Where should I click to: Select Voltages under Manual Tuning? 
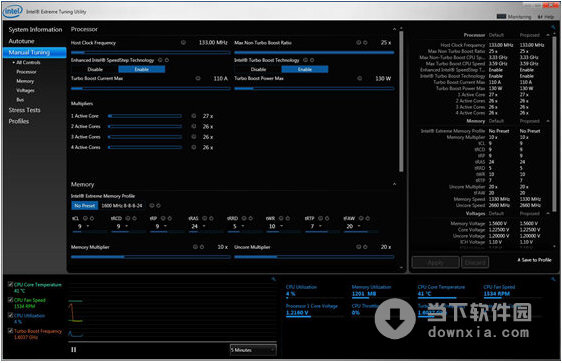click(25, 90)
